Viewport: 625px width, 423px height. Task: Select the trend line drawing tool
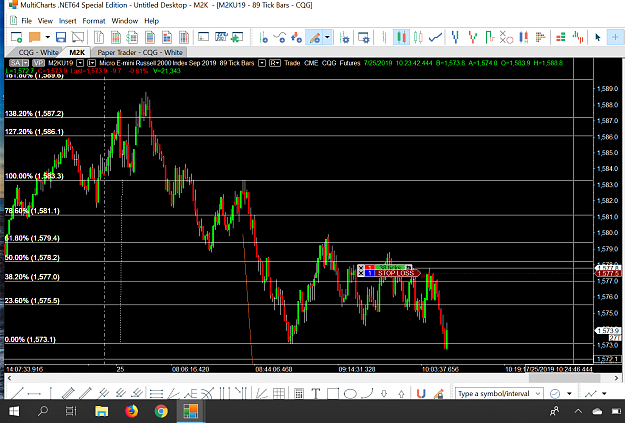pyautogui.click(x=18, y=394)
